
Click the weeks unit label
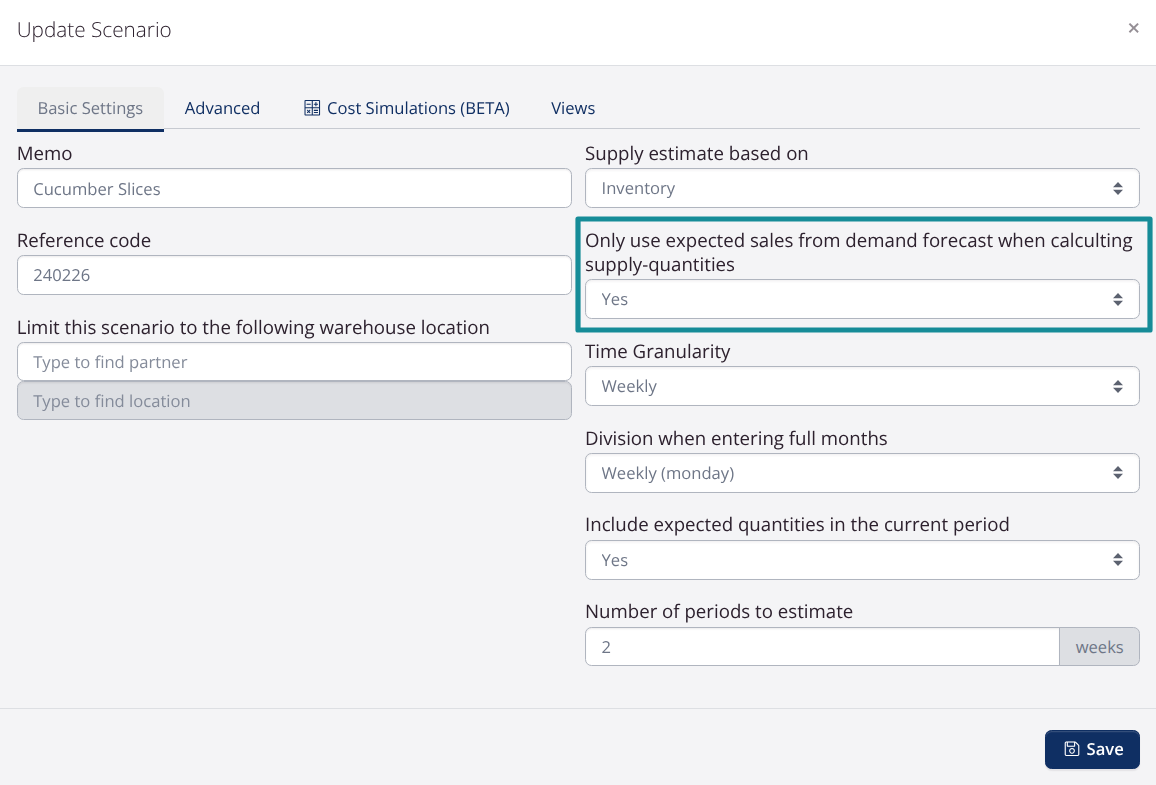(1099, 647)
